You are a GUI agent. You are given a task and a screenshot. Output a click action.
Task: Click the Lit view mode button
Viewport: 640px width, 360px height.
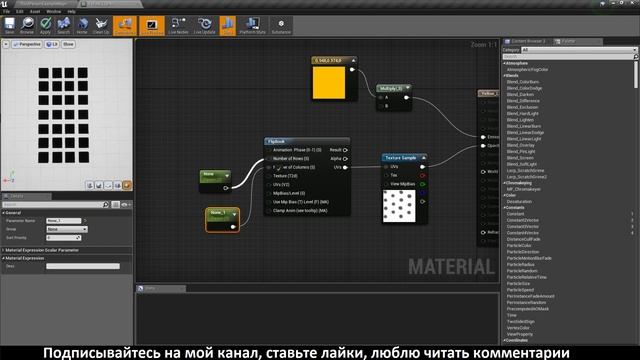click(x=52, y=44)
